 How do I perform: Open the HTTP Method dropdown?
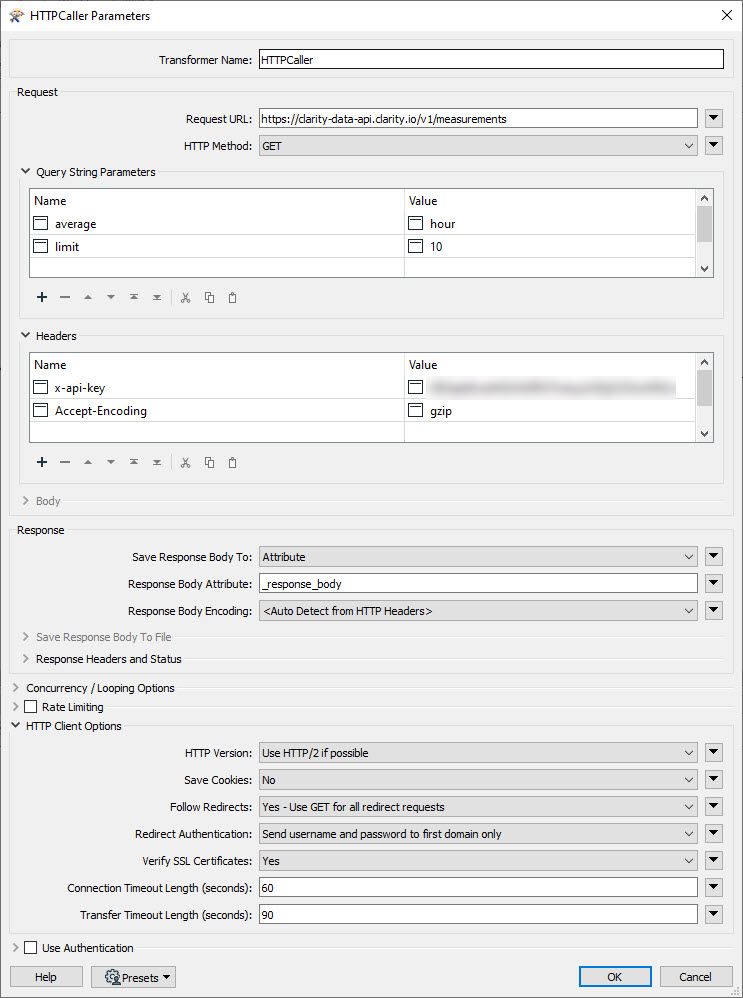click(477, 146)
